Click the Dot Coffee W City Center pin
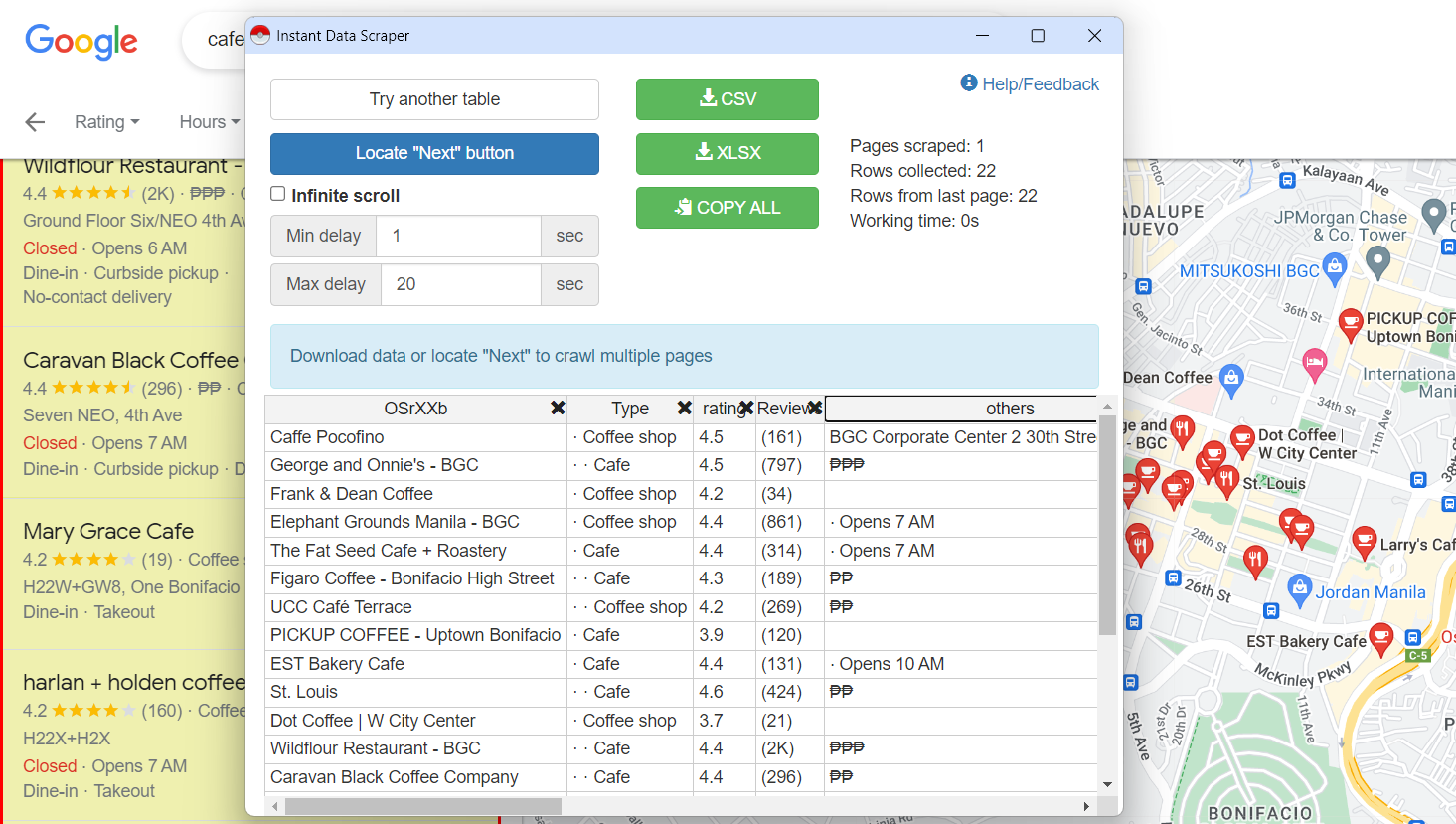This screenshot has width=1456, height=824. [x=1242, y=439]
